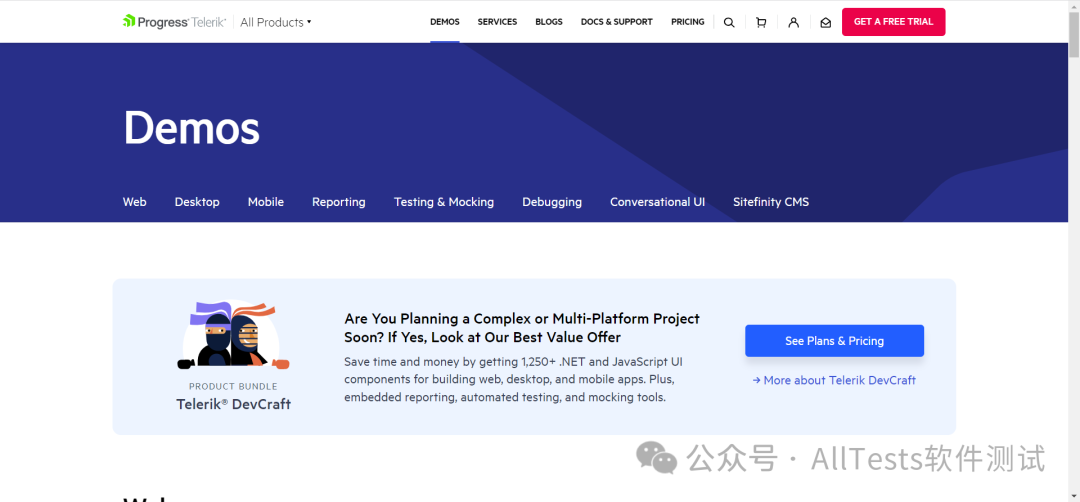Image resolution: width=1080 pixels, height=502 pixels.
Task: Jump to the Mobile demos section
Action: pos(266,202)
